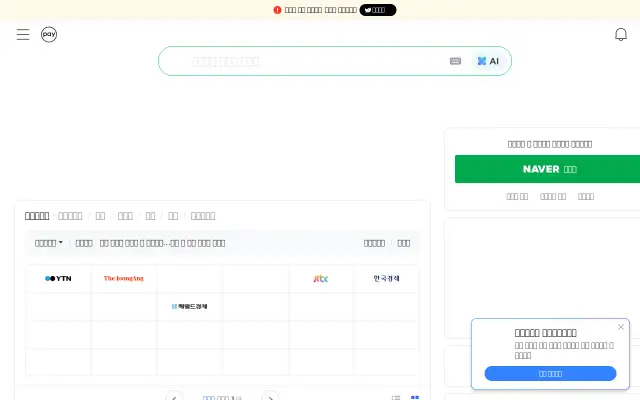Go to next newsstand page arrow
The height and width of the screenshot is (400, 640).
click(271, 397)
